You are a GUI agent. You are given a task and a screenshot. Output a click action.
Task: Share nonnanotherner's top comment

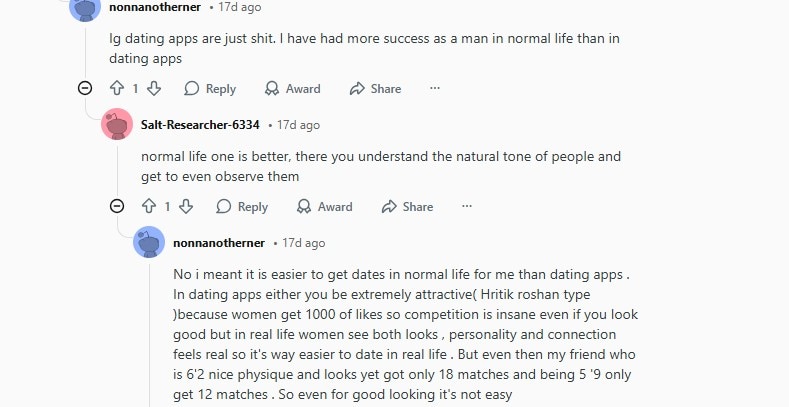click(375, 89)
